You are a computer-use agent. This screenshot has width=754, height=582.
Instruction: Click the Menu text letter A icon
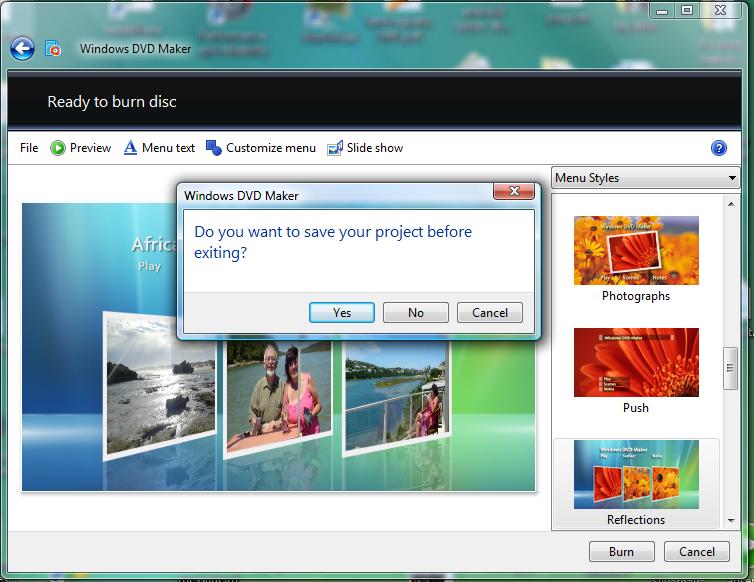[130, 148]
